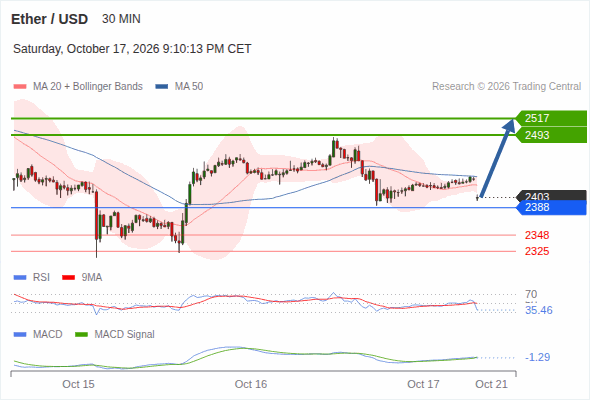Click the Oct 16 date axis label
This screenshot has height=400, width=590.
251,384
